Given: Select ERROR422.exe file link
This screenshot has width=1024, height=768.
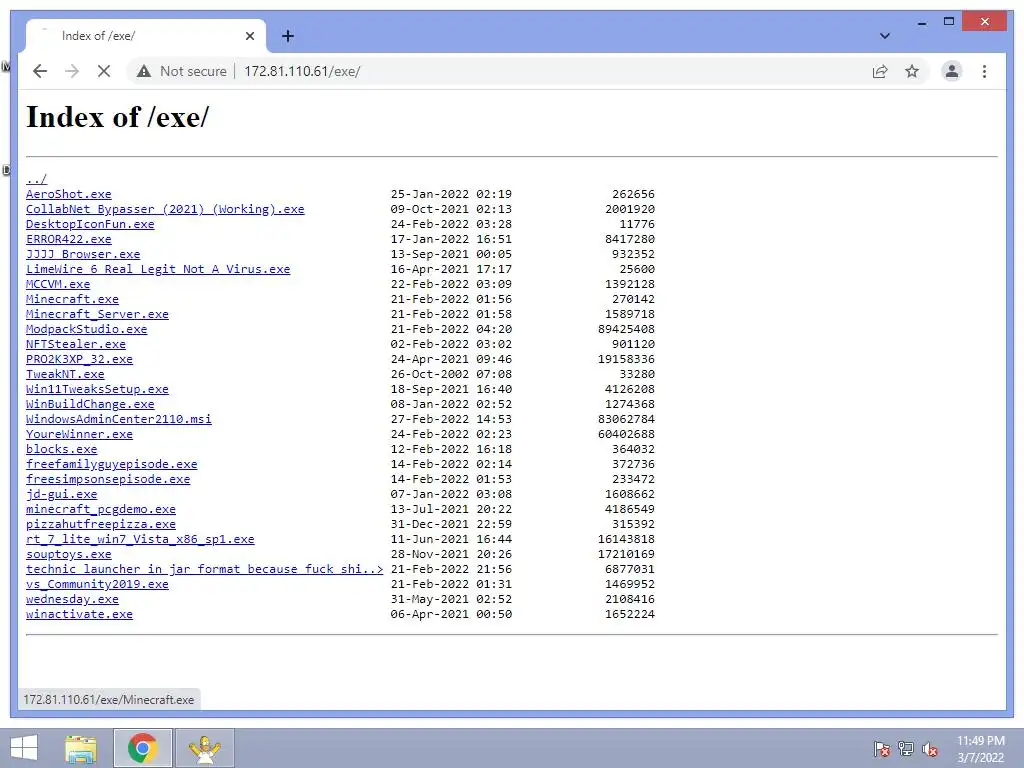Looking at the screenshot, I should pos(69,239).
